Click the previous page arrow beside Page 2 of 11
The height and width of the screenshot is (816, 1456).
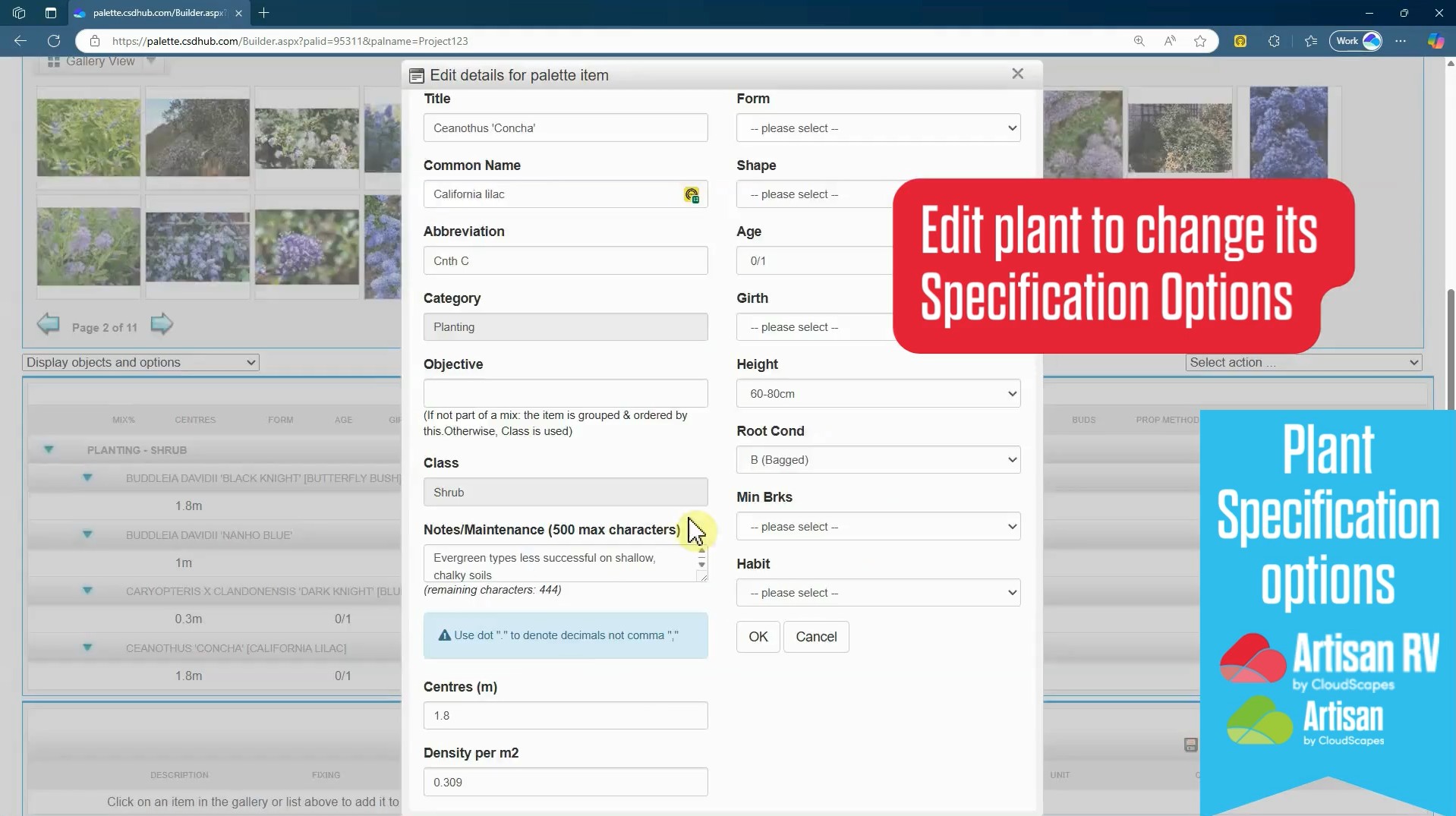(48, 325)
